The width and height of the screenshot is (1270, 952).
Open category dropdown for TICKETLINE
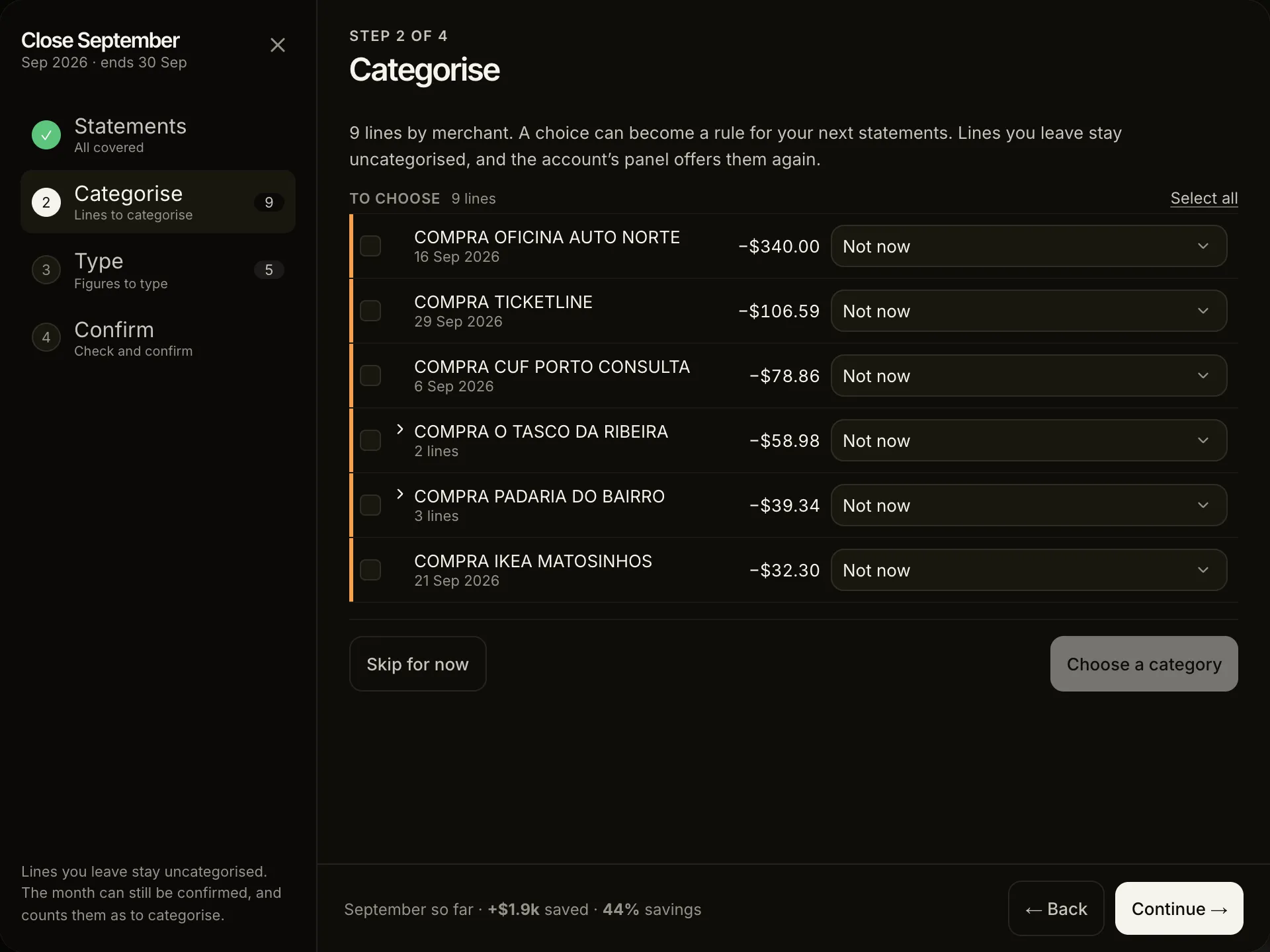coord(1029,311)
